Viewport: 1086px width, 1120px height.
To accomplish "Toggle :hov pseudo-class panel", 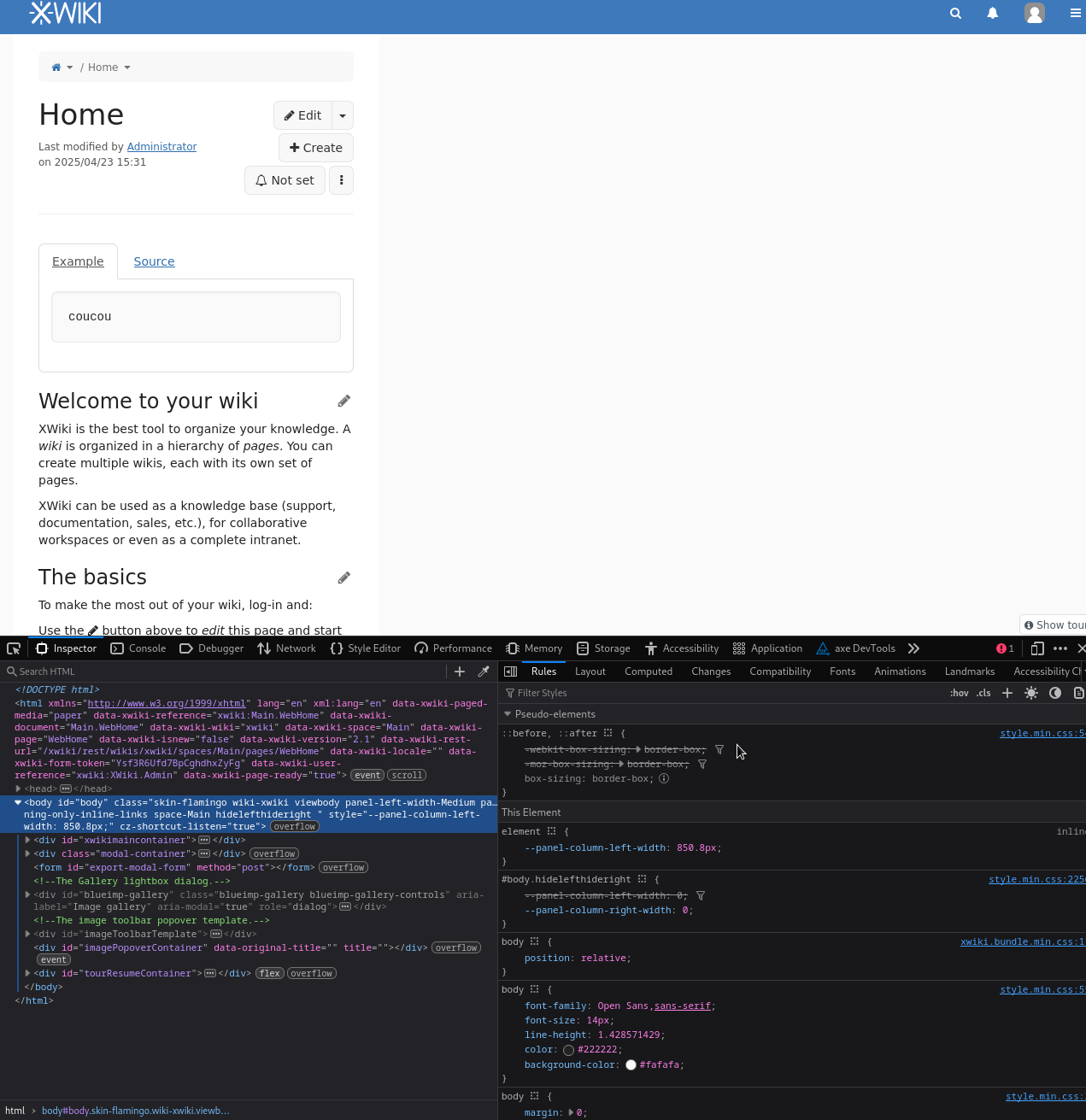I will 960,693.
